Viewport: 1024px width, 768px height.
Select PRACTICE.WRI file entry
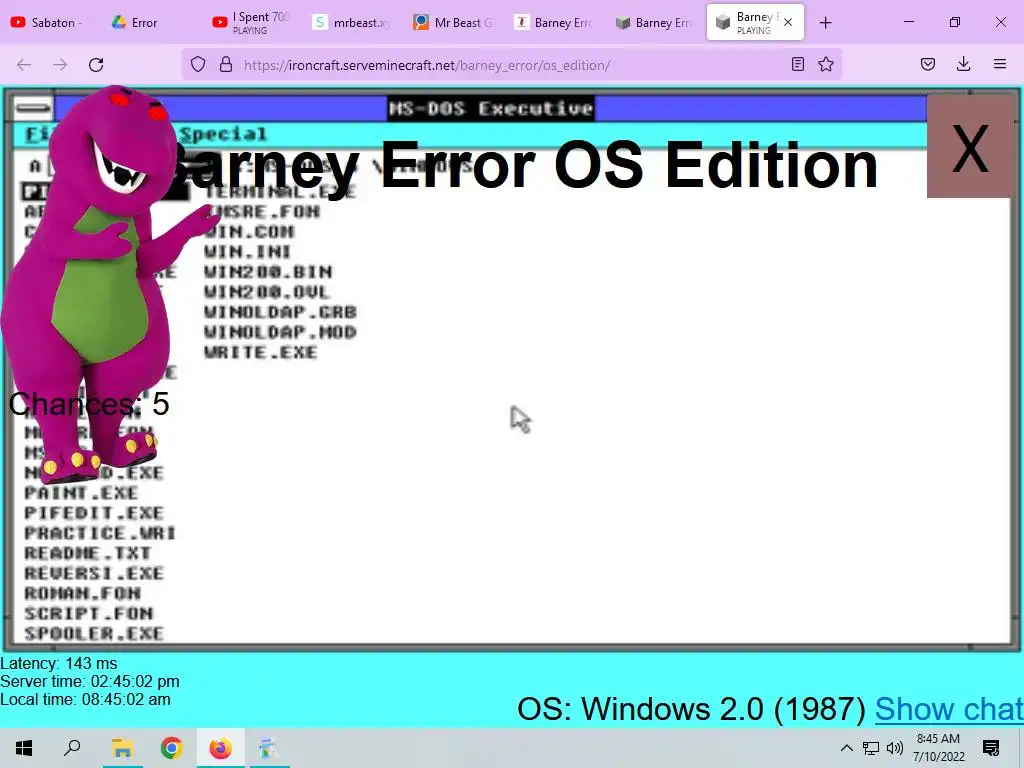pyautogui.click(x=100, y=534)
